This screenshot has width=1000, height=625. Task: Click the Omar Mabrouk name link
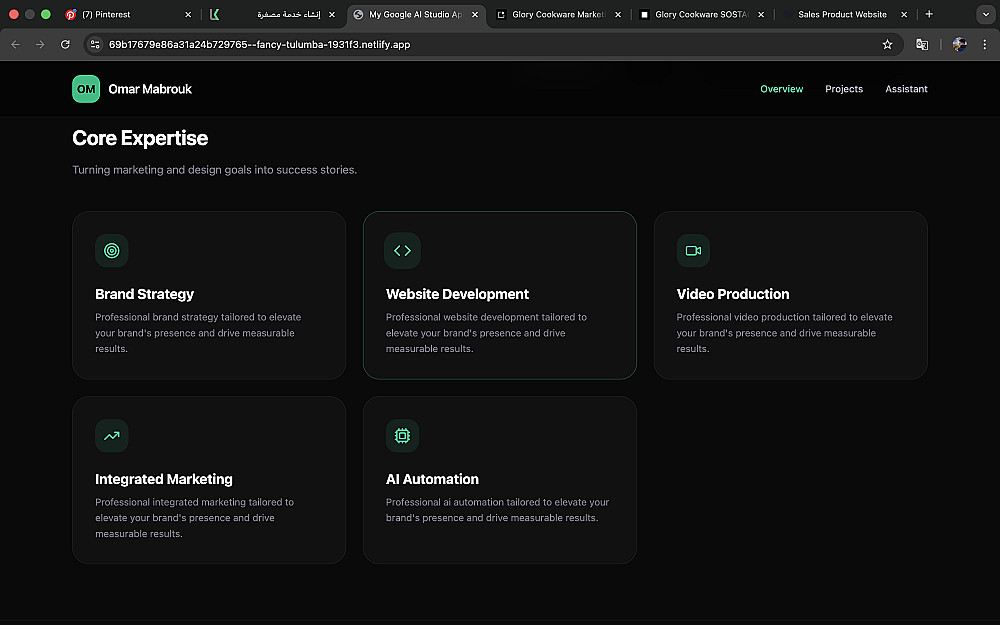click(x=150, y=89)
